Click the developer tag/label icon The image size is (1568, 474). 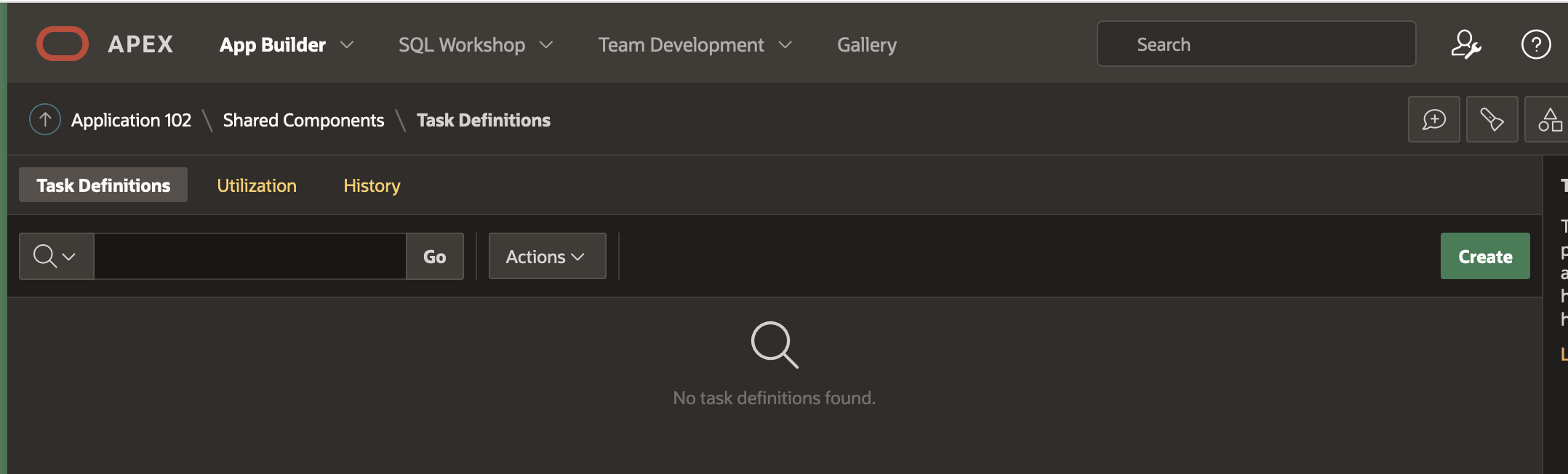click(1492, 119)
